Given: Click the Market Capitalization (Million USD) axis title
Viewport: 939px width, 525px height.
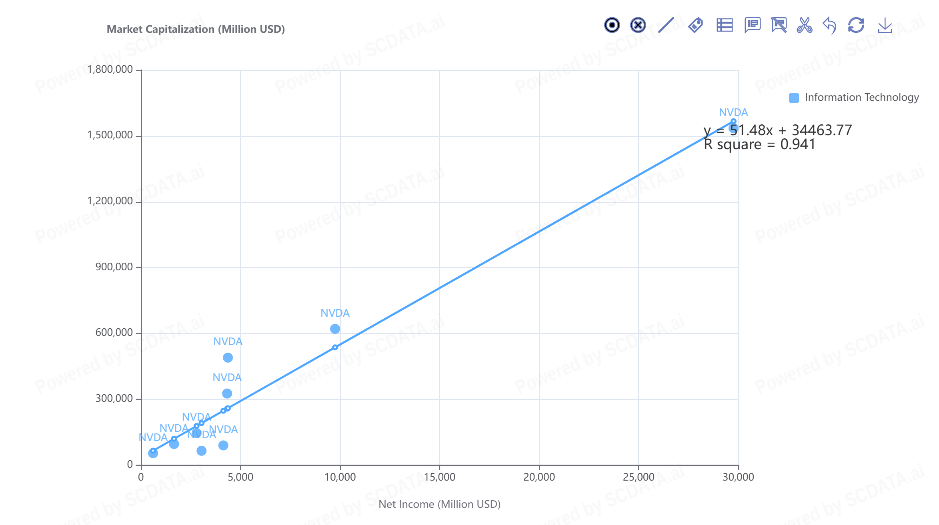Looking at the screenshot, I should tap(196, 29).
